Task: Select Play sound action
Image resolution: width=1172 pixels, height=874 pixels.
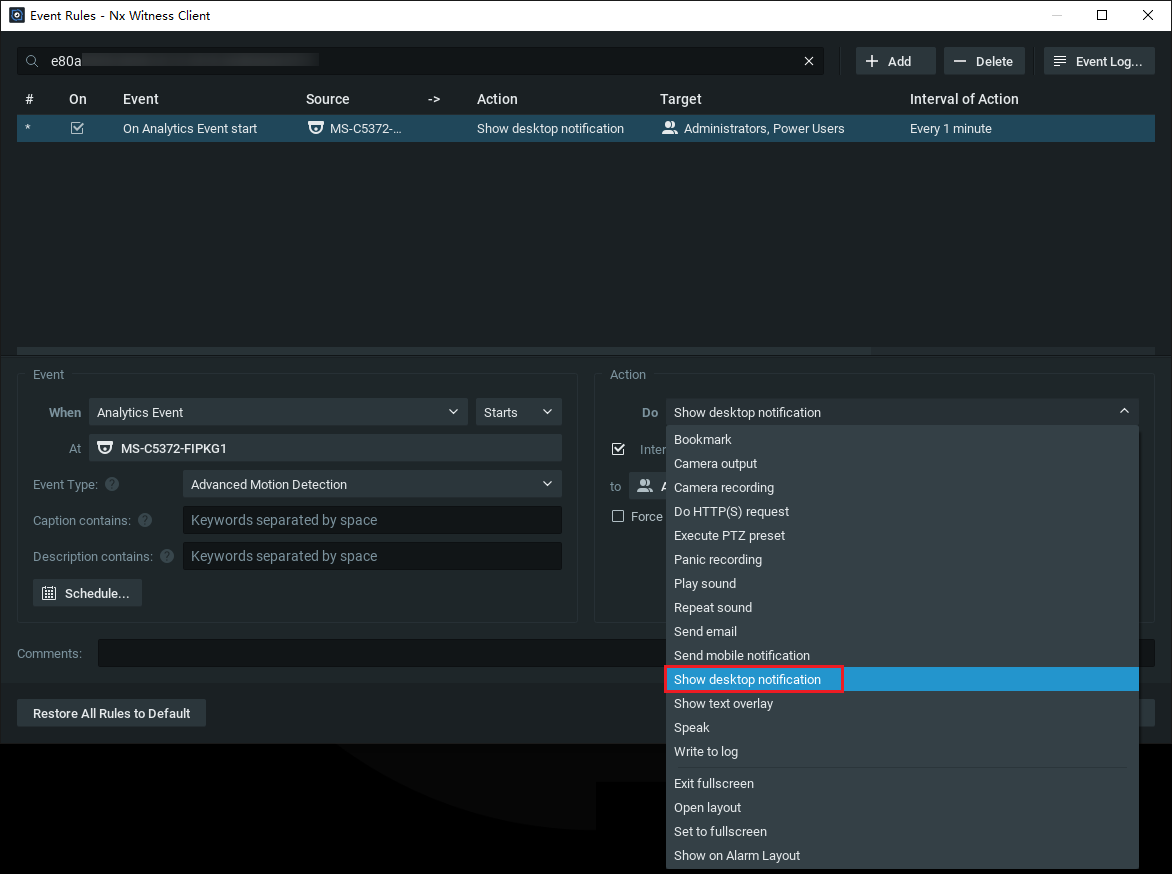Action: pyautogui.click(x=902, y=583)
